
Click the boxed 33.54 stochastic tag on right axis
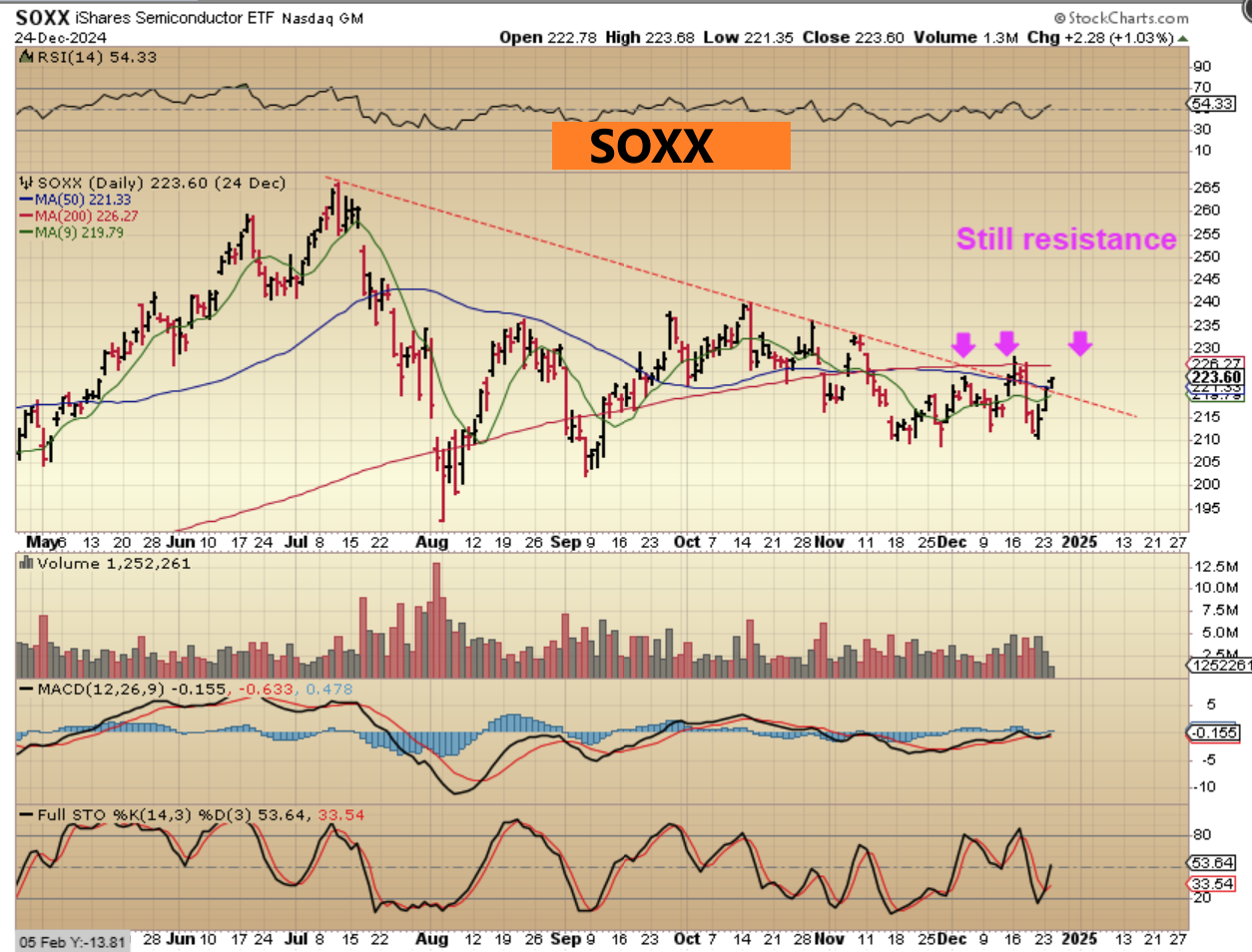click(x=1212, y=884)
